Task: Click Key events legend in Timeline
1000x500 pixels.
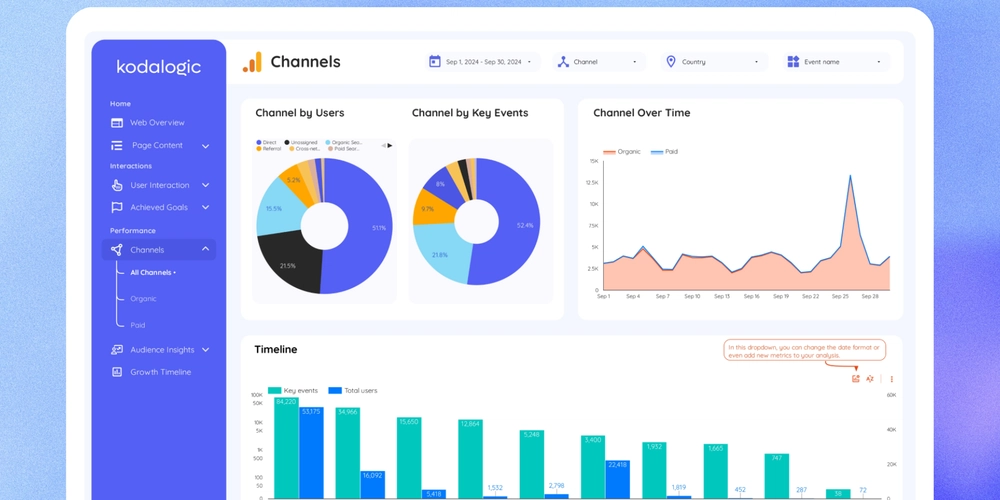Action: (293, 390)
